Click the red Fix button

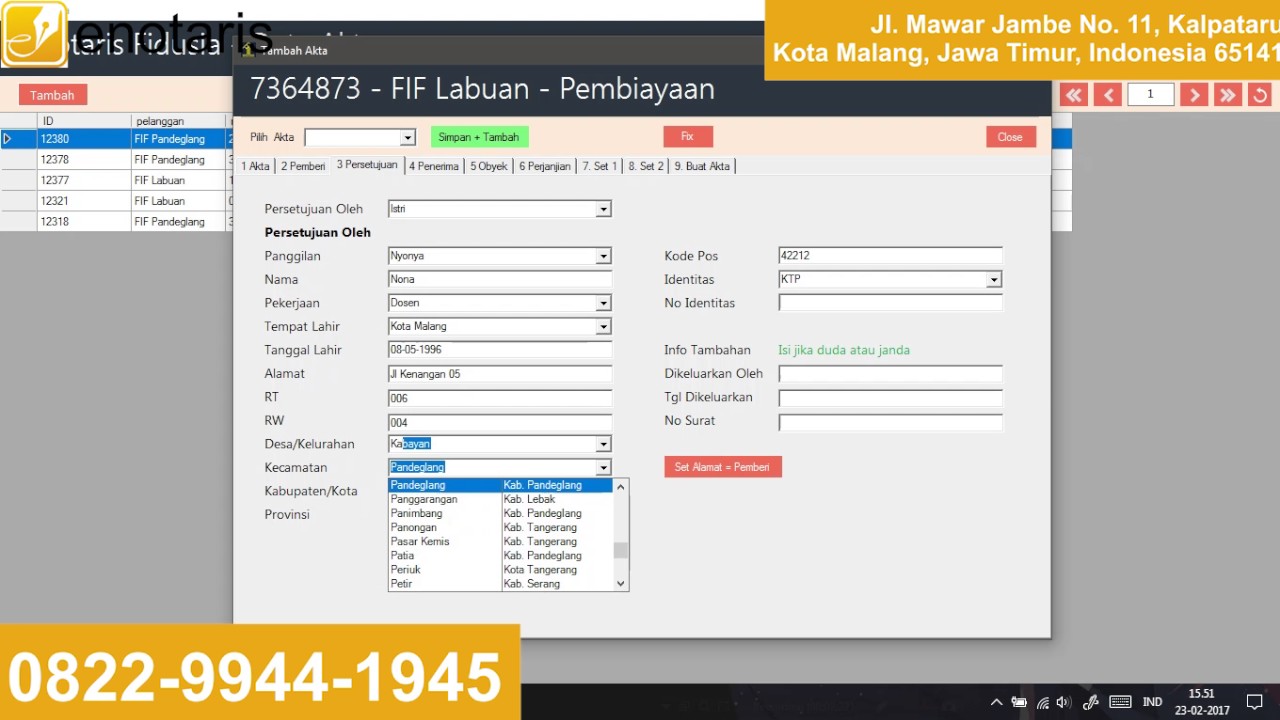click(x=688, y=137)
